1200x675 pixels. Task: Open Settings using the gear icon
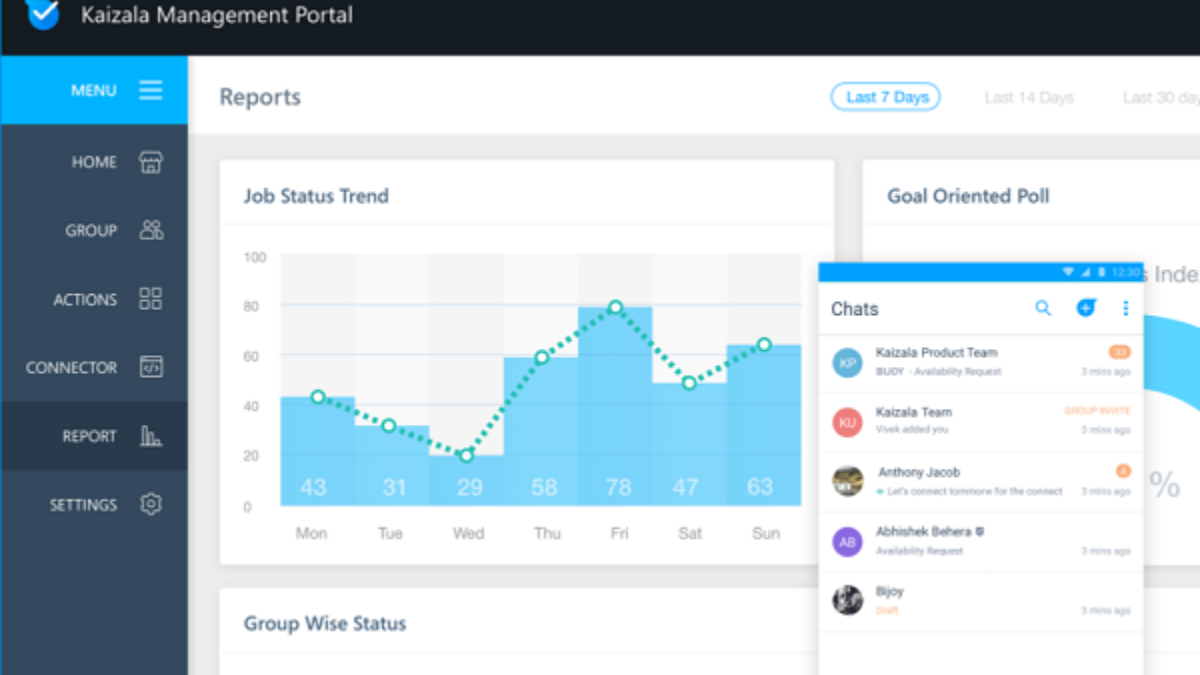(150, 504)
